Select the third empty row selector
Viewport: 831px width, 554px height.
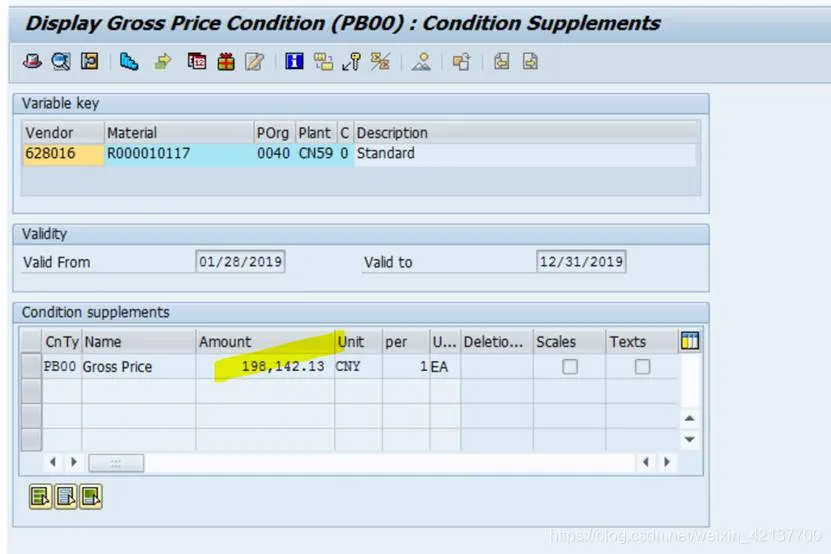(31, 416)
